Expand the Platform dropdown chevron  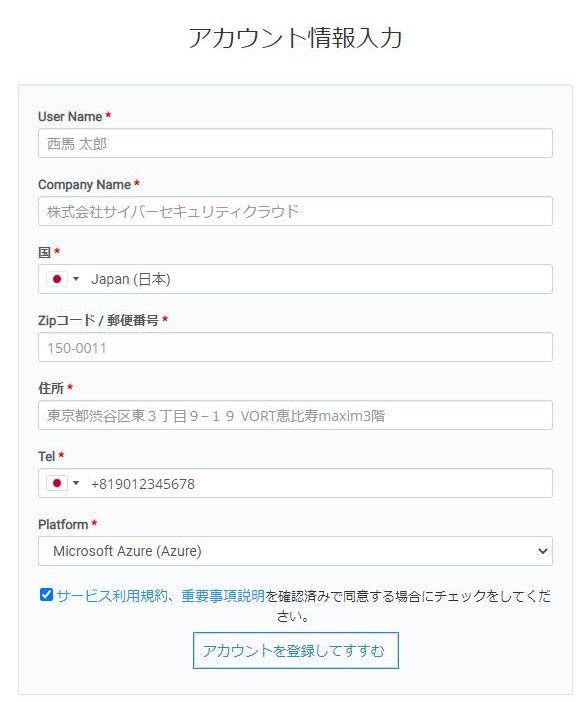(x=543, y=551)
